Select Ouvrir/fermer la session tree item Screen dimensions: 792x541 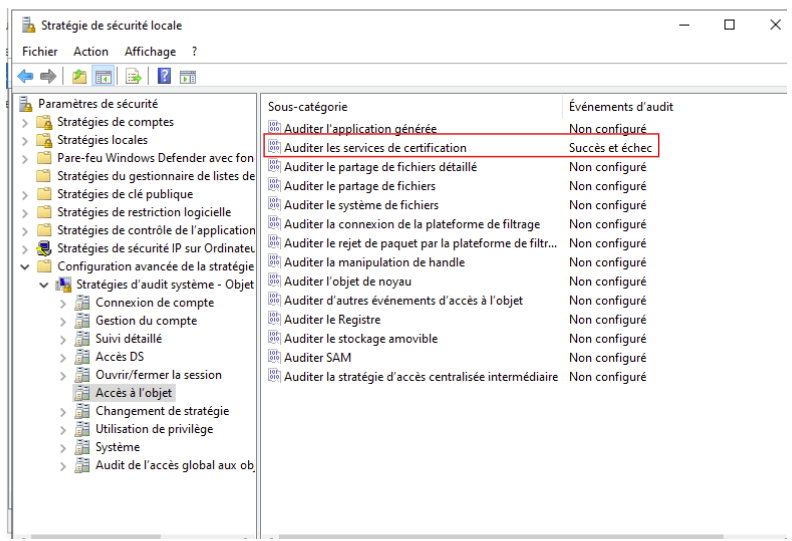click(x=158, y=375)
